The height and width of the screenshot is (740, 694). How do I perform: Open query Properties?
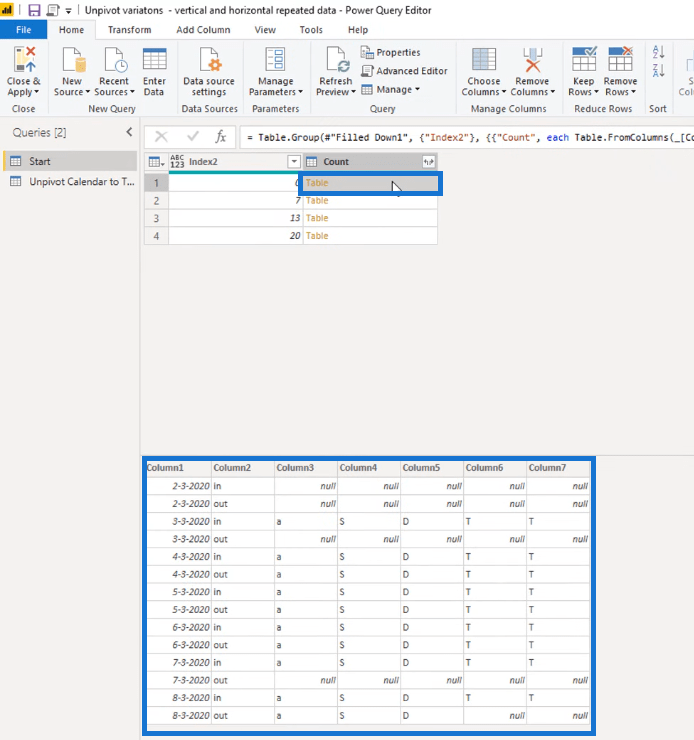[x=390, y=52]
